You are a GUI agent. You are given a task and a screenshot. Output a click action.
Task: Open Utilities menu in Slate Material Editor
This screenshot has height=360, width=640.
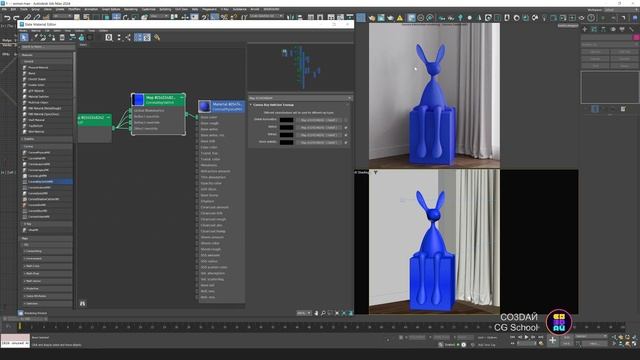103,31
